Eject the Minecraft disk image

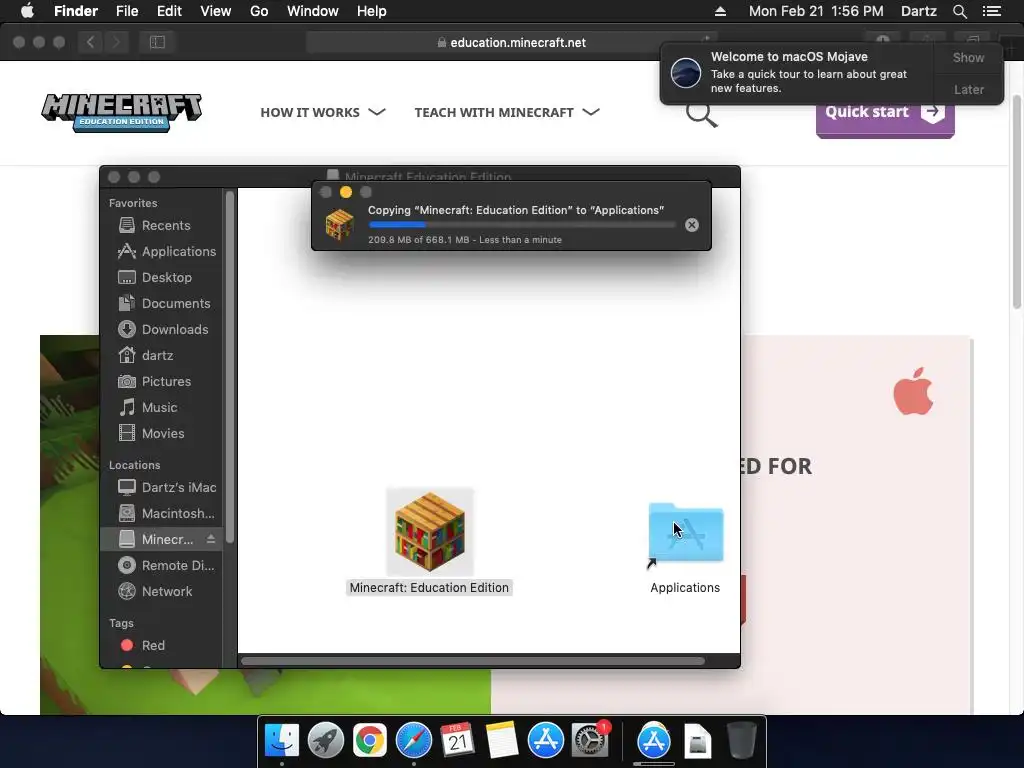(x=211, y=539)
